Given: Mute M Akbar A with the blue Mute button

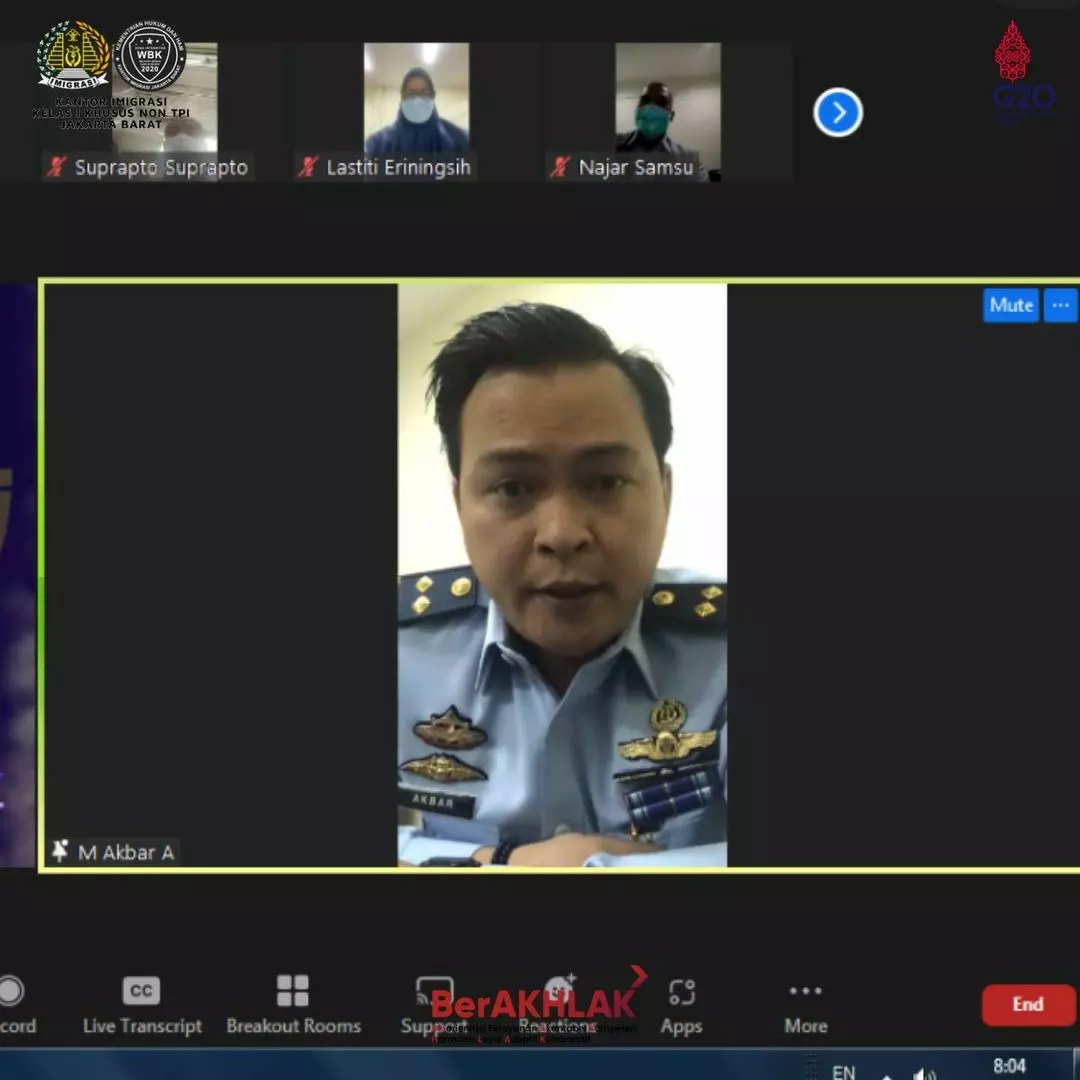Looking at the screenshot, I should 1011,305.
